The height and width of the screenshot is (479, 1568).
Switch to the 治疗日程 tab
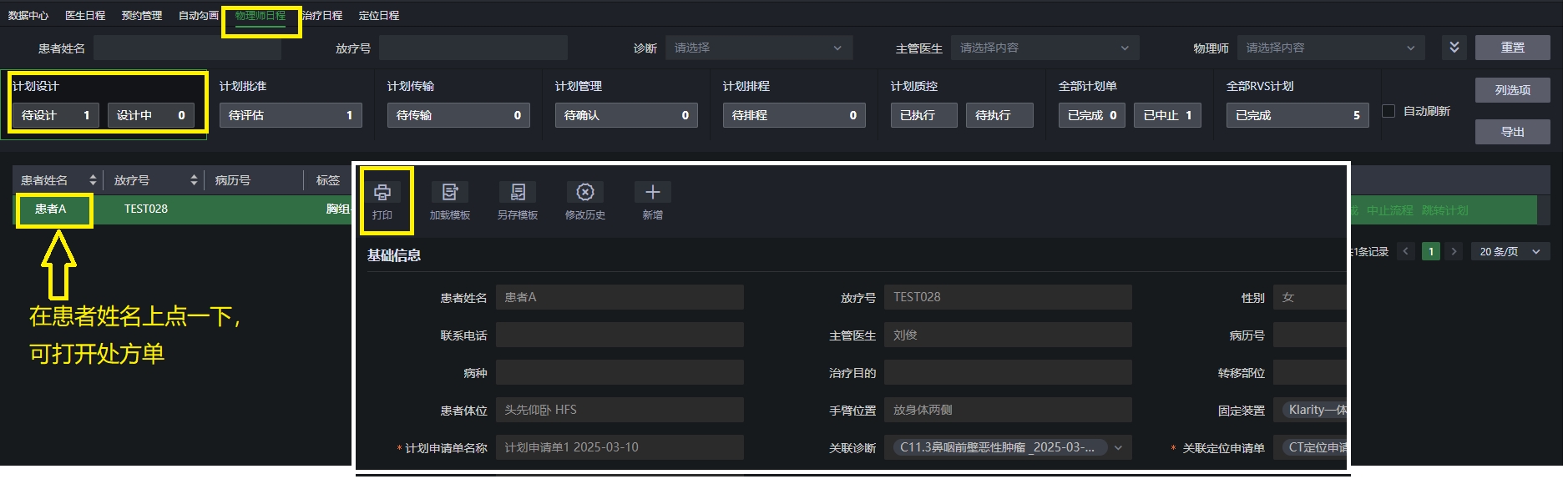pyautogui.click(x=322, y=16)
